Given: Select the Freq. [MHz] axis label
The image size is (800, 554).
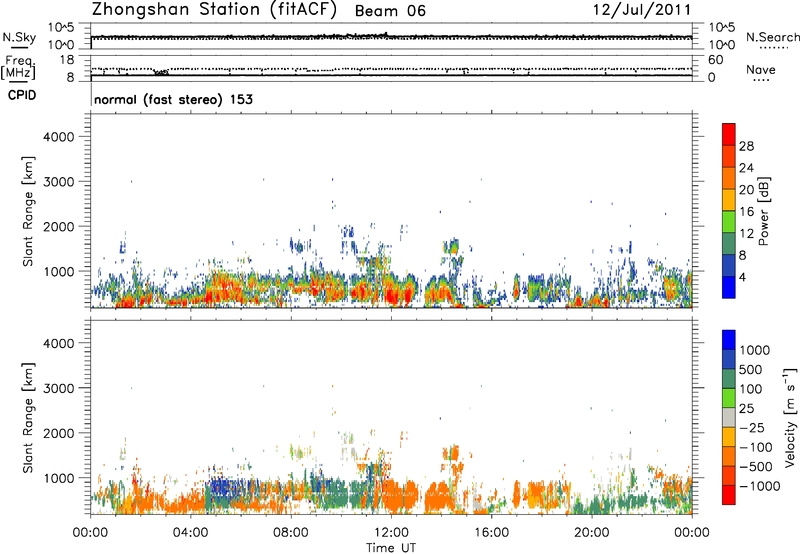Looking at the screenshot, I should click(x=18, y=67).
